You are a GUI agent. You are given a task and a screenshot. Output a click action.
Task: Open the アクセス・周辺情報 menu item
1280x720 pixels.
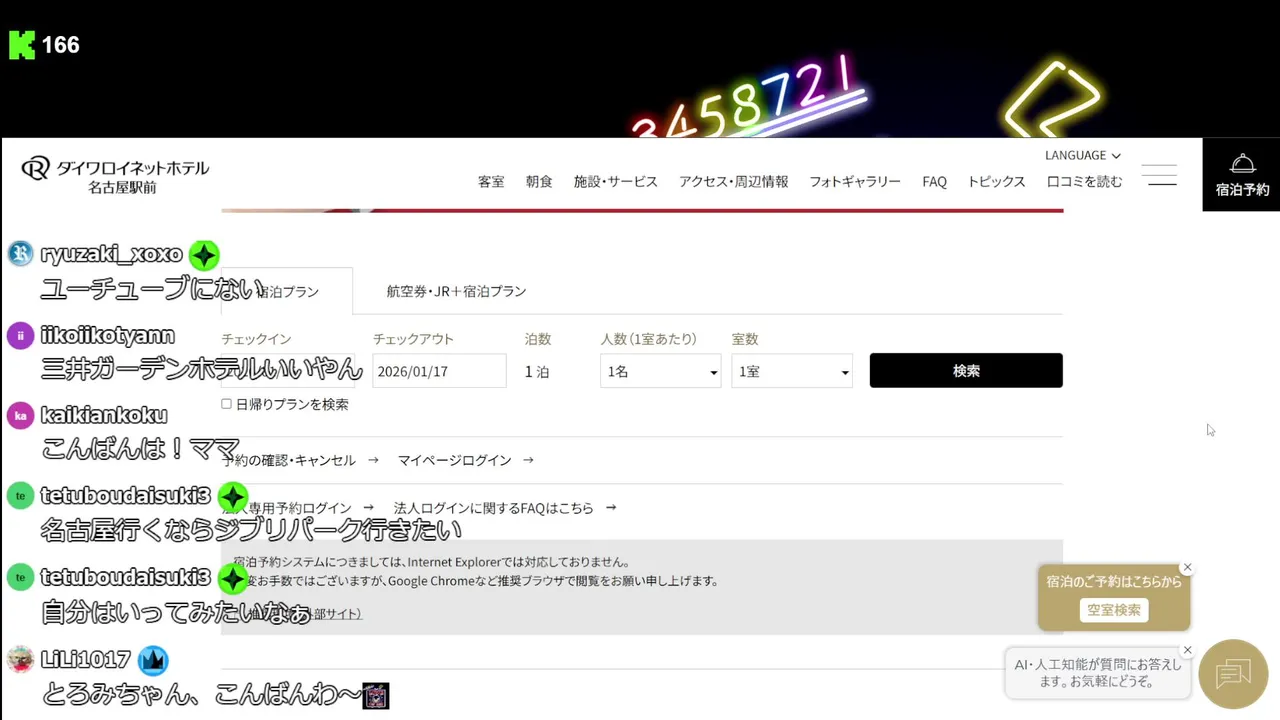coord(734,181)
